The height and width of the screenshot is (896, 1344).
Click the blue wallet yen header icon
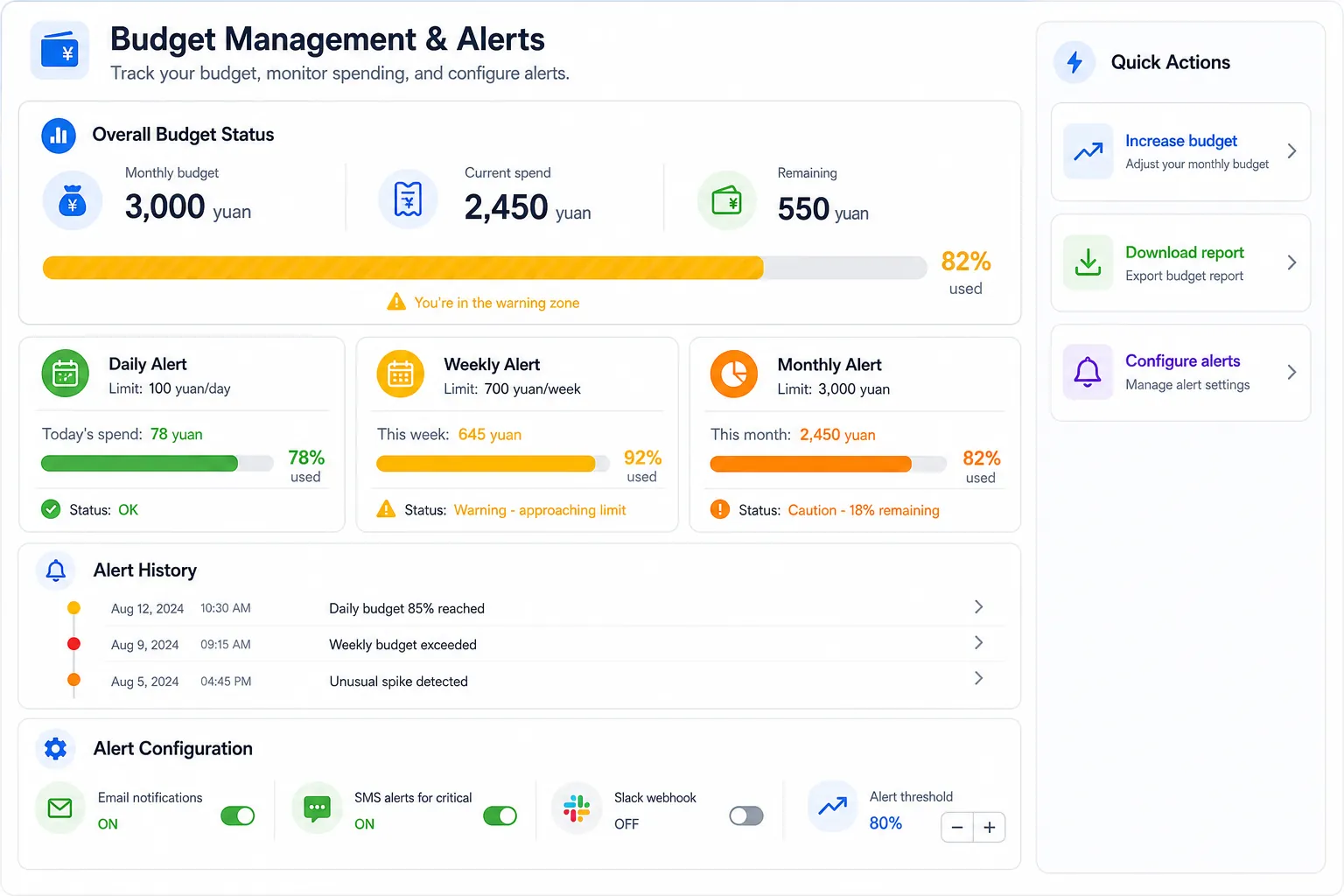[x=59, y=51]
